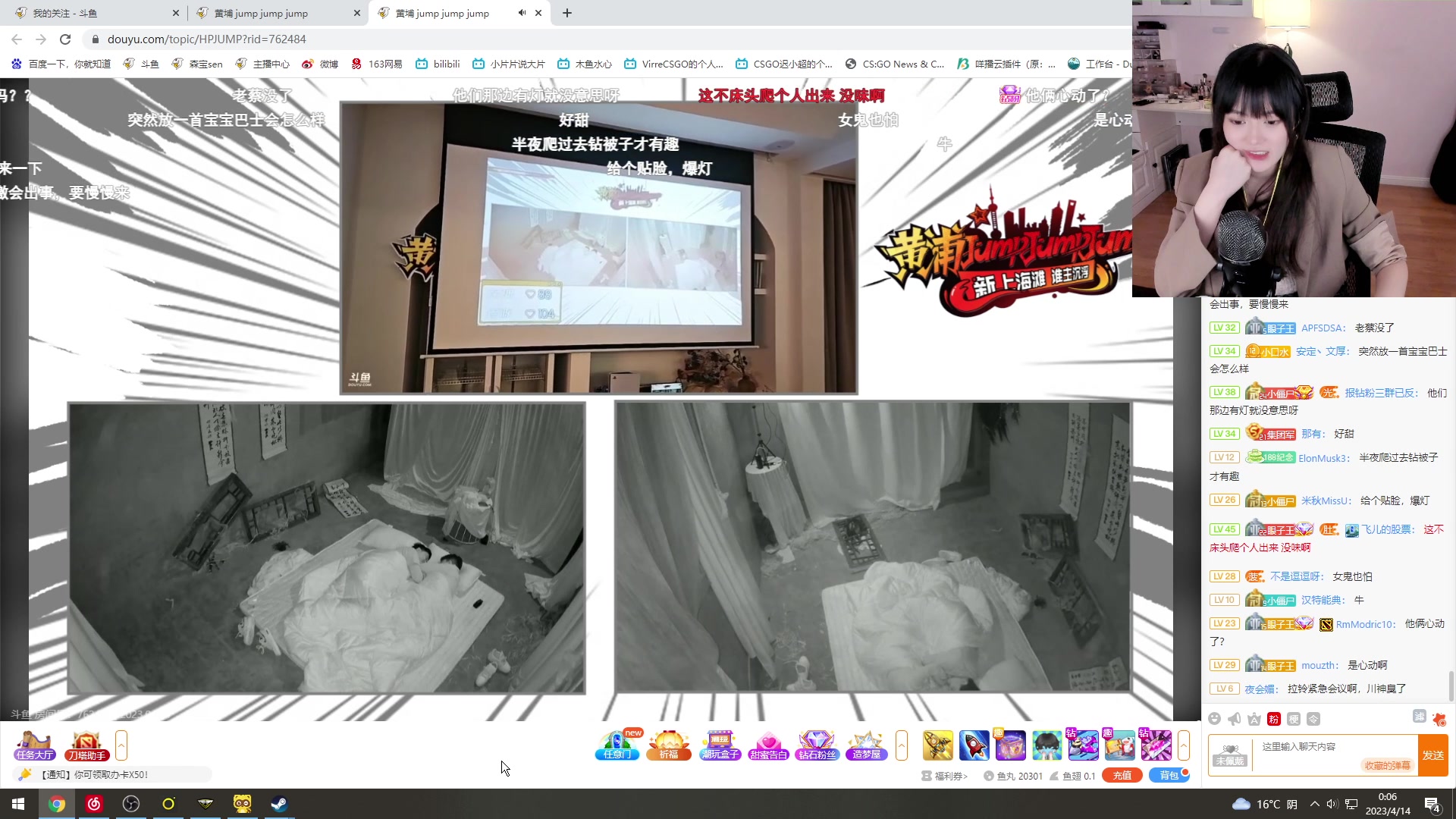1456x819 pixels.
Task: Open the 福利券 coupon link
Action: click(x=945, y=776)
